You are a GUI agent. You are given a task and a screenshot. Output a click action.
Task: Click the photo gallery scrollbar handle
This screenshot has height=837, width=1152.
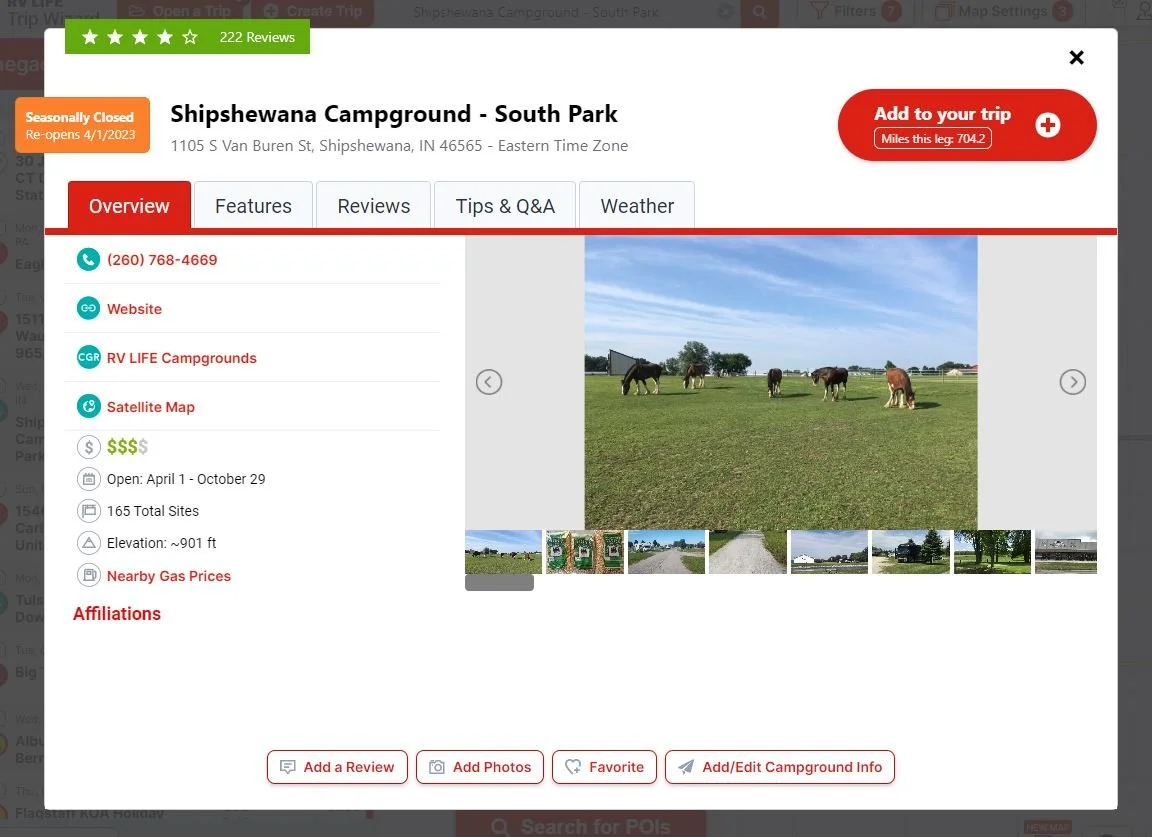[500, 583]
